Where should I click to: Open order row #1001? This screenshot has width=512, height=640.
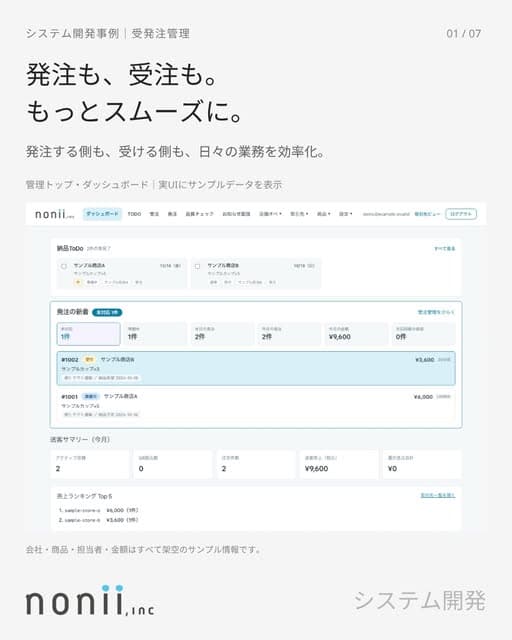(256, 405)
